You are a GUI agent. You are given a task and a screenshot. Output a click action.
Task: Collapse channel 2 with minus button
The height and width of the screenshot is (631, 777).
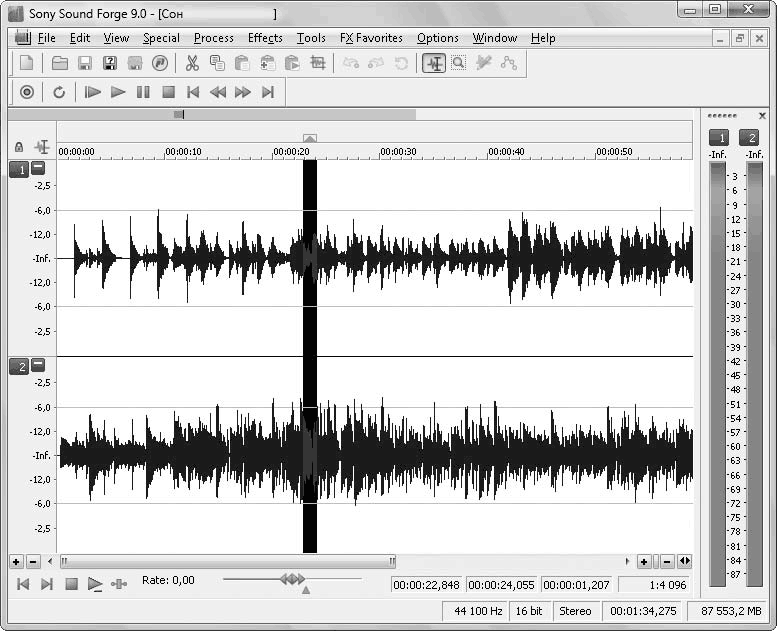point(38,366)
